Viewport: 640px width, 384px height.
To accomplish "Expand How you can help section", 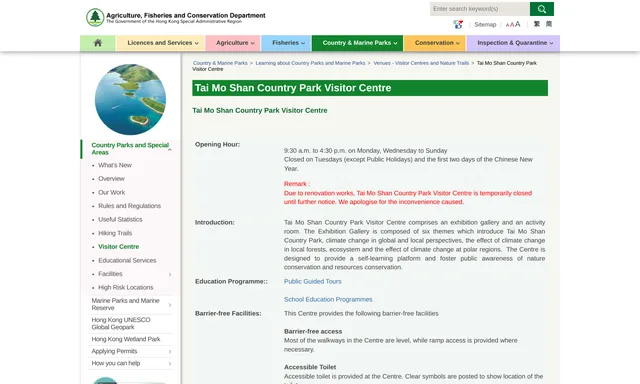I will (x=170, y=364).
